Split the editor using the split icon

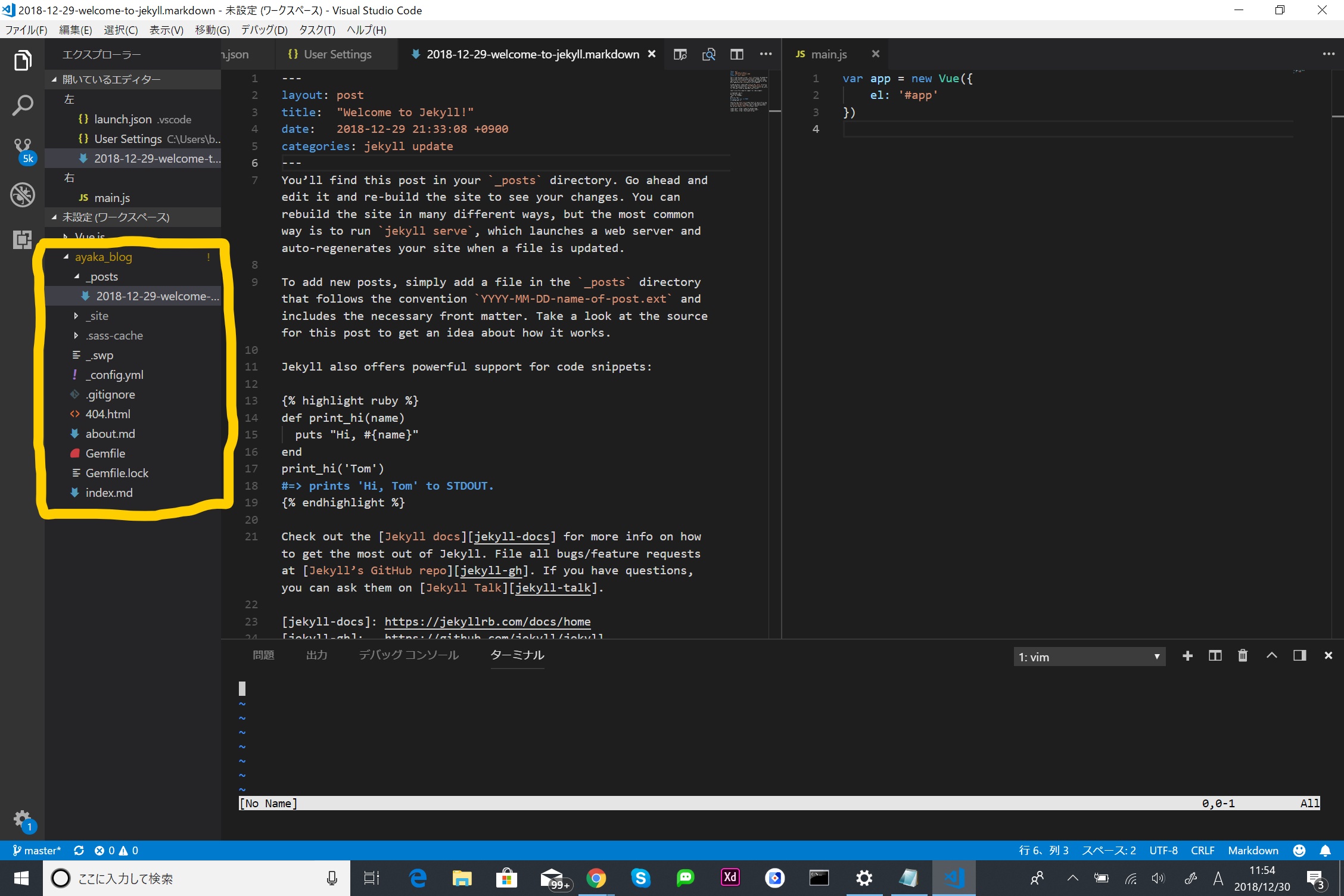pos(737,54)
